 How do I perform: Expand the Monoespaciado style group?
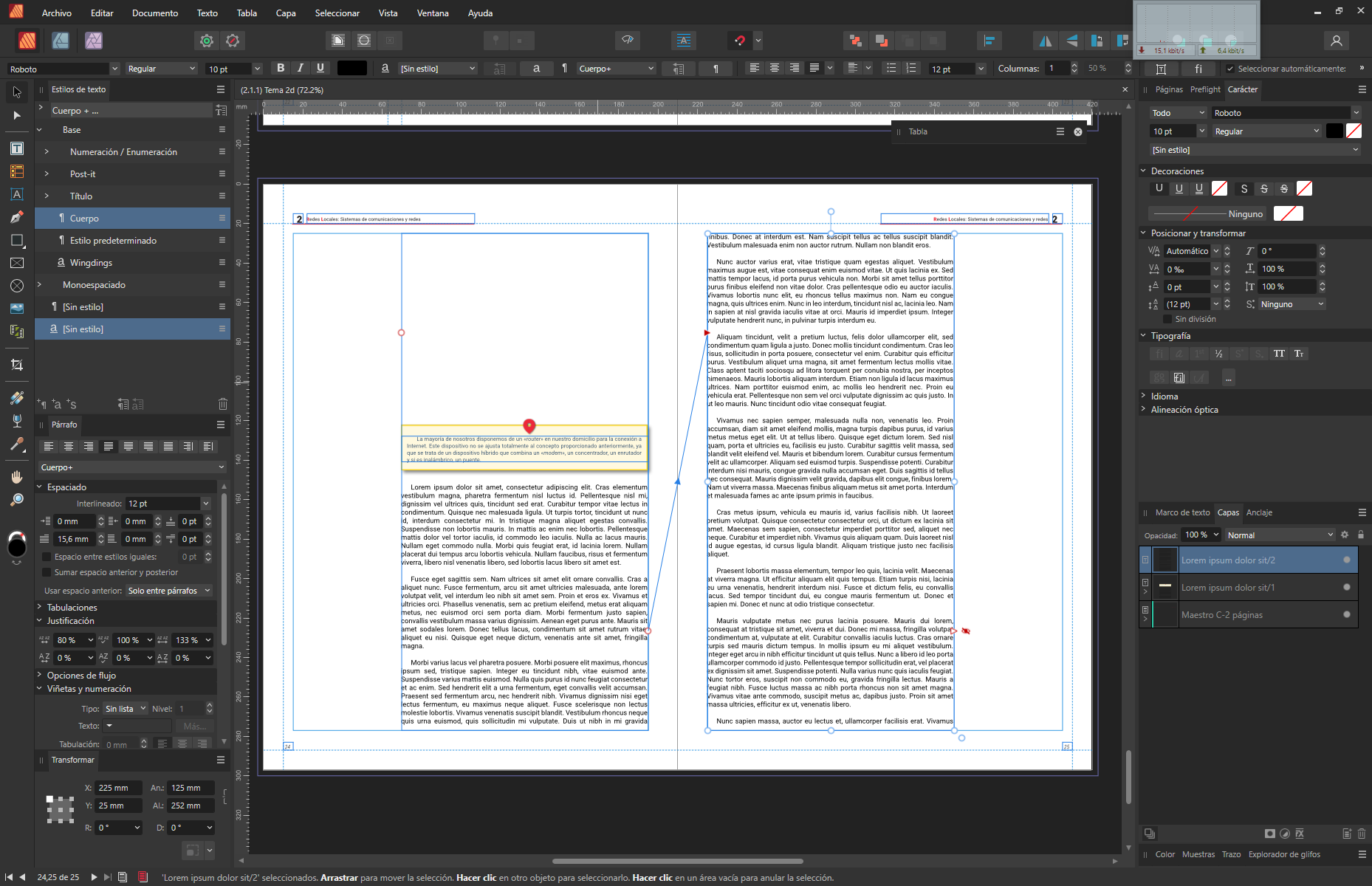40,285
